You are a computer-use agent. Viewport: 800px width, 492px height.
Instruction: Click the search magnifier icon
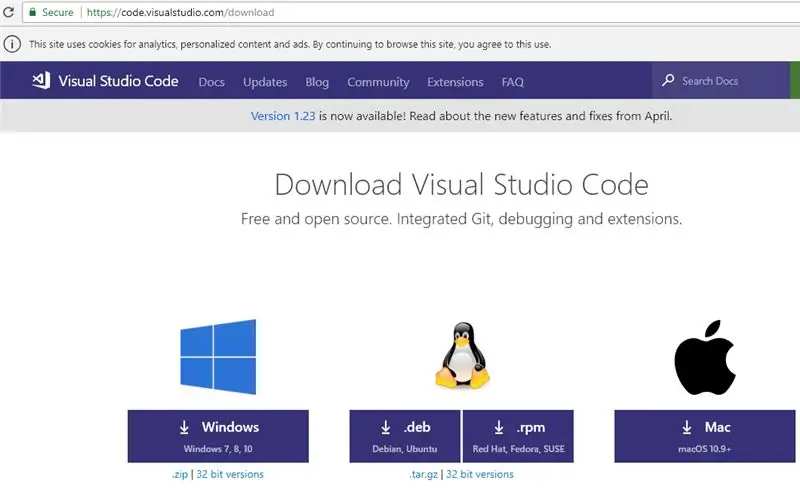point(668,81)
